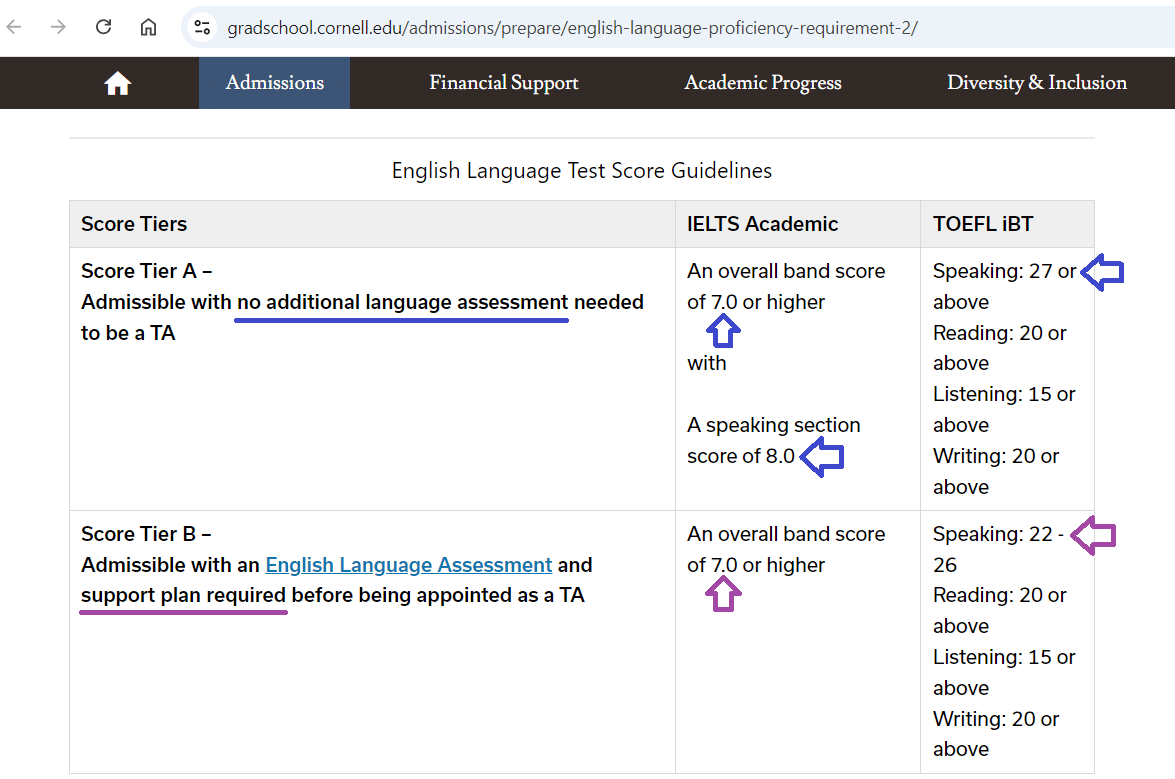Click Tier B 'Listening: 15 or above' text
1175x779 pixels.
[1004, 673]
